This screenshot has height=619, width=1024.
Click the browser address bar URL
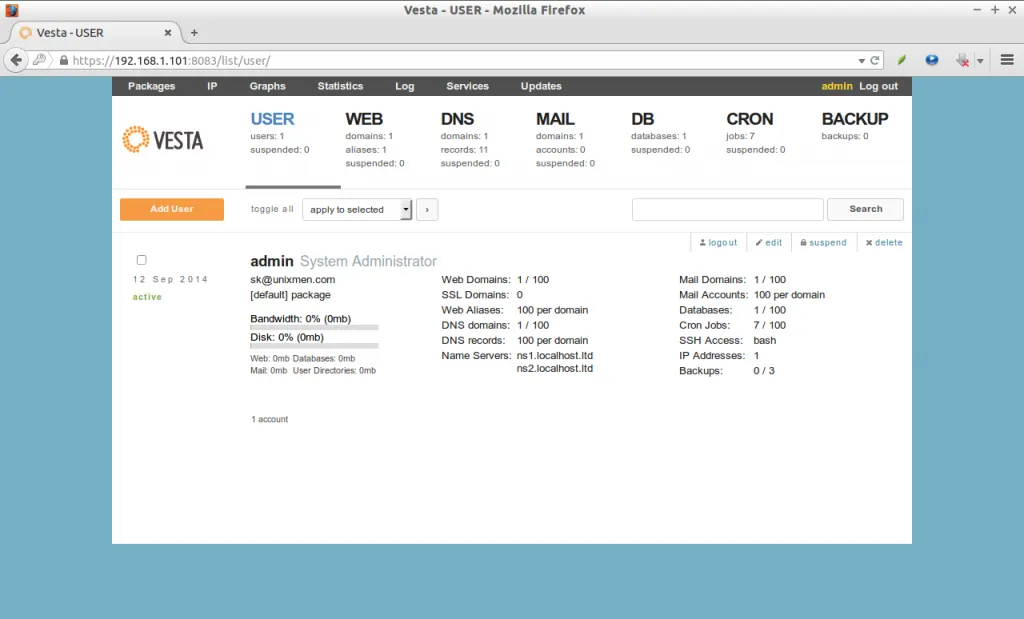pyautogui.click(x=171, y=61)
